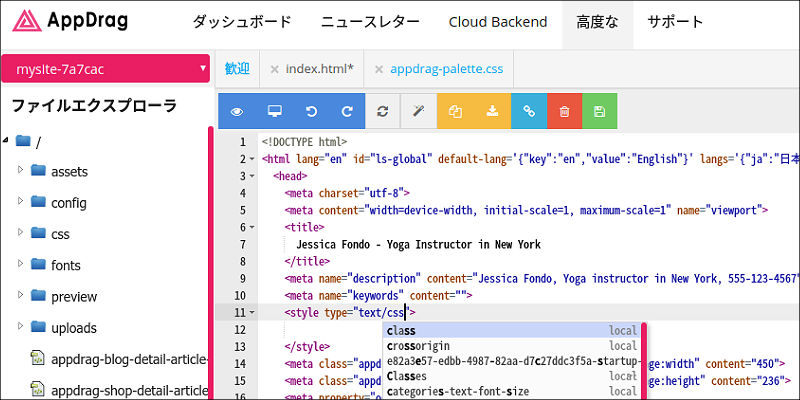Image resolution: width=800 pixels, height=400 pixels.
Task: Click the autocomplete popup pink scrollbar
Action: pos(644,361)
